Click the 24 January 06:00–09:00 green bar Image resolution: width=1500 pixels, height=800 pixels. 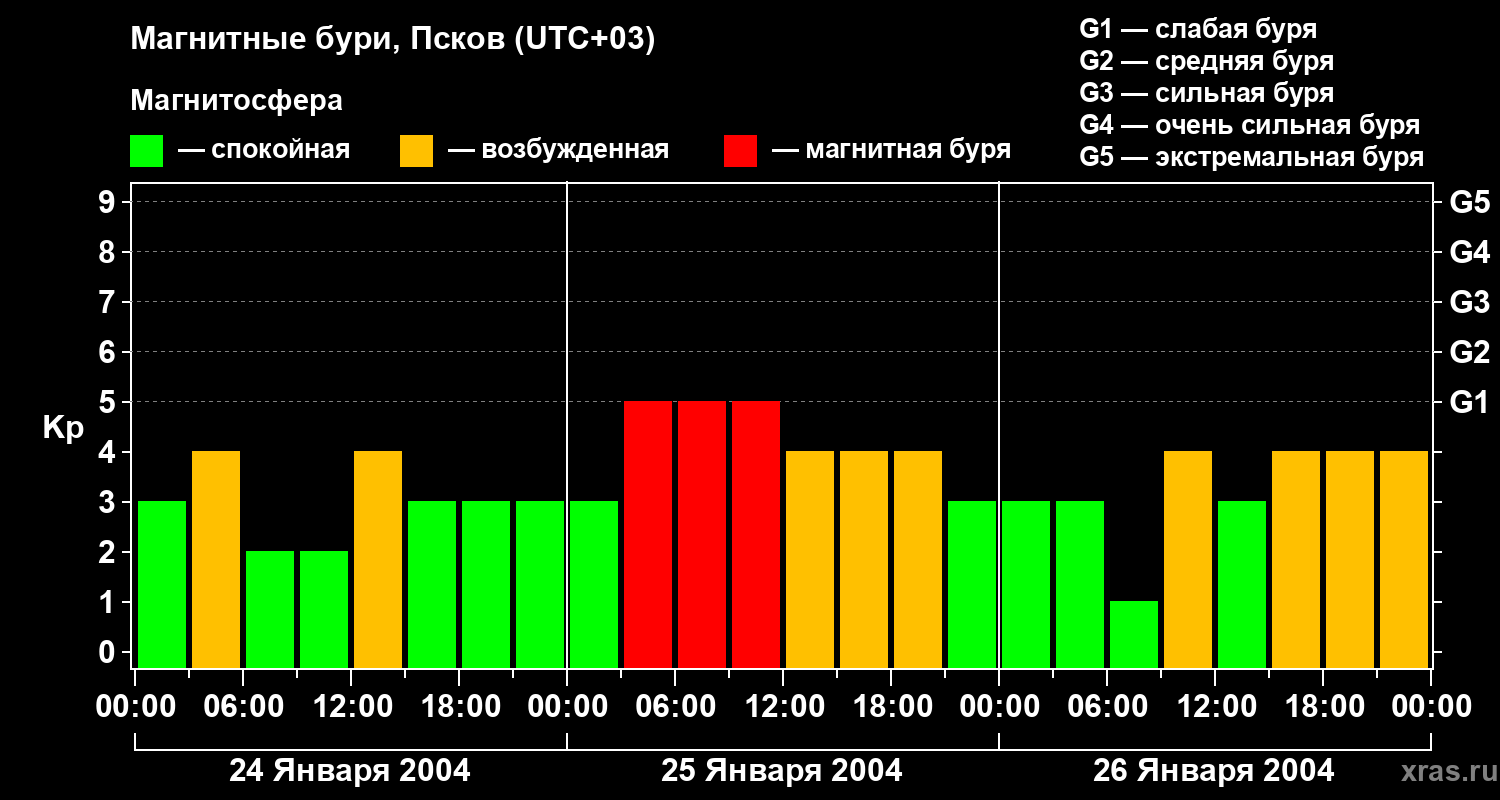[270, 609]
